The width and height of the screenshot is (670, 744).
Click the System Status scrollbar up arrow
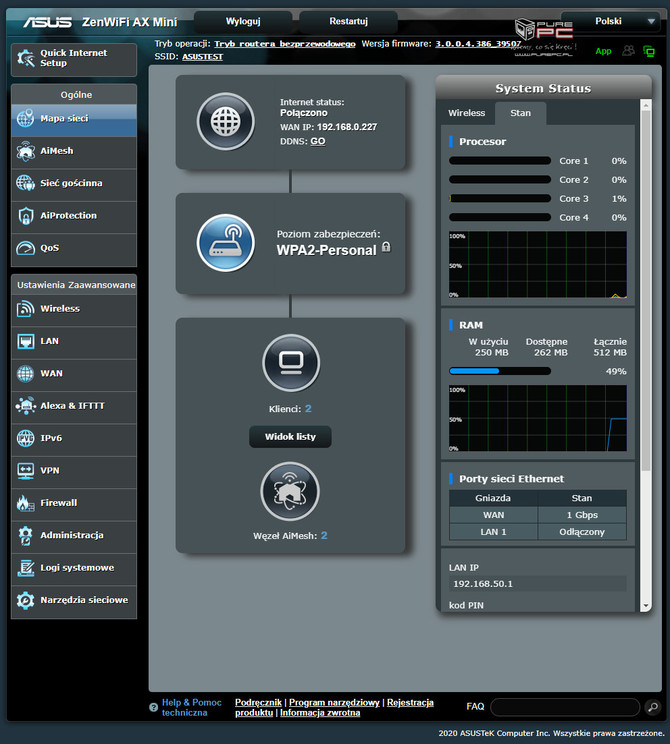click(x=645, y=105)
